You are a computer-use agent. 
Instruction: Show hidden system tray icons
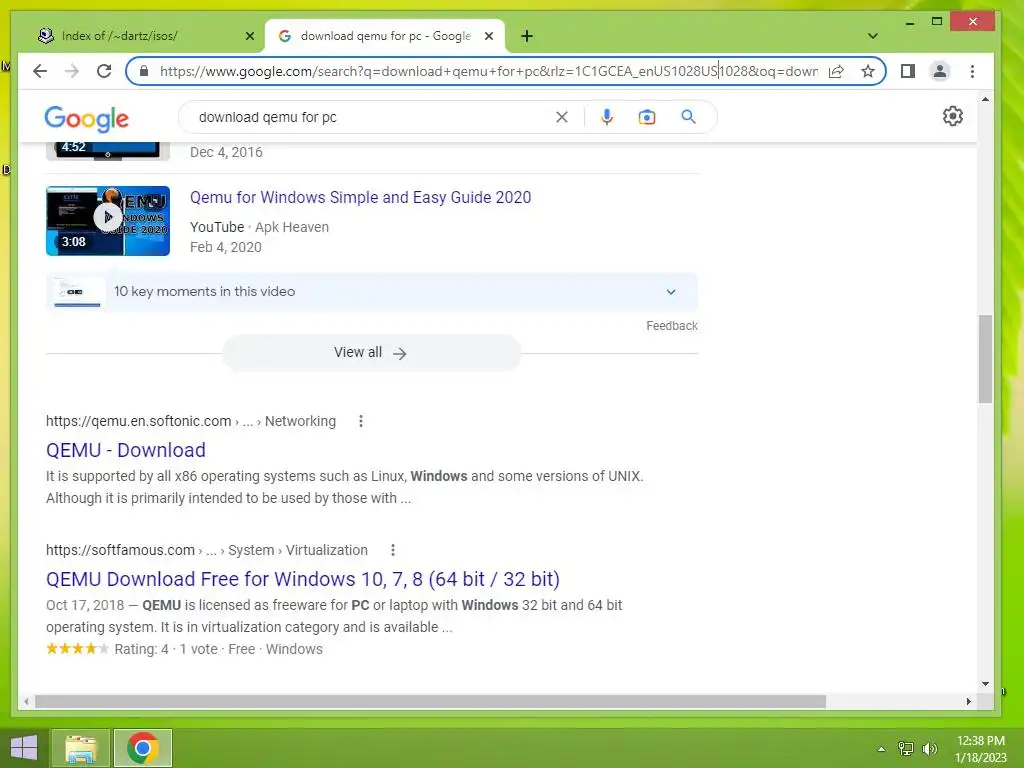pos(882,749)
